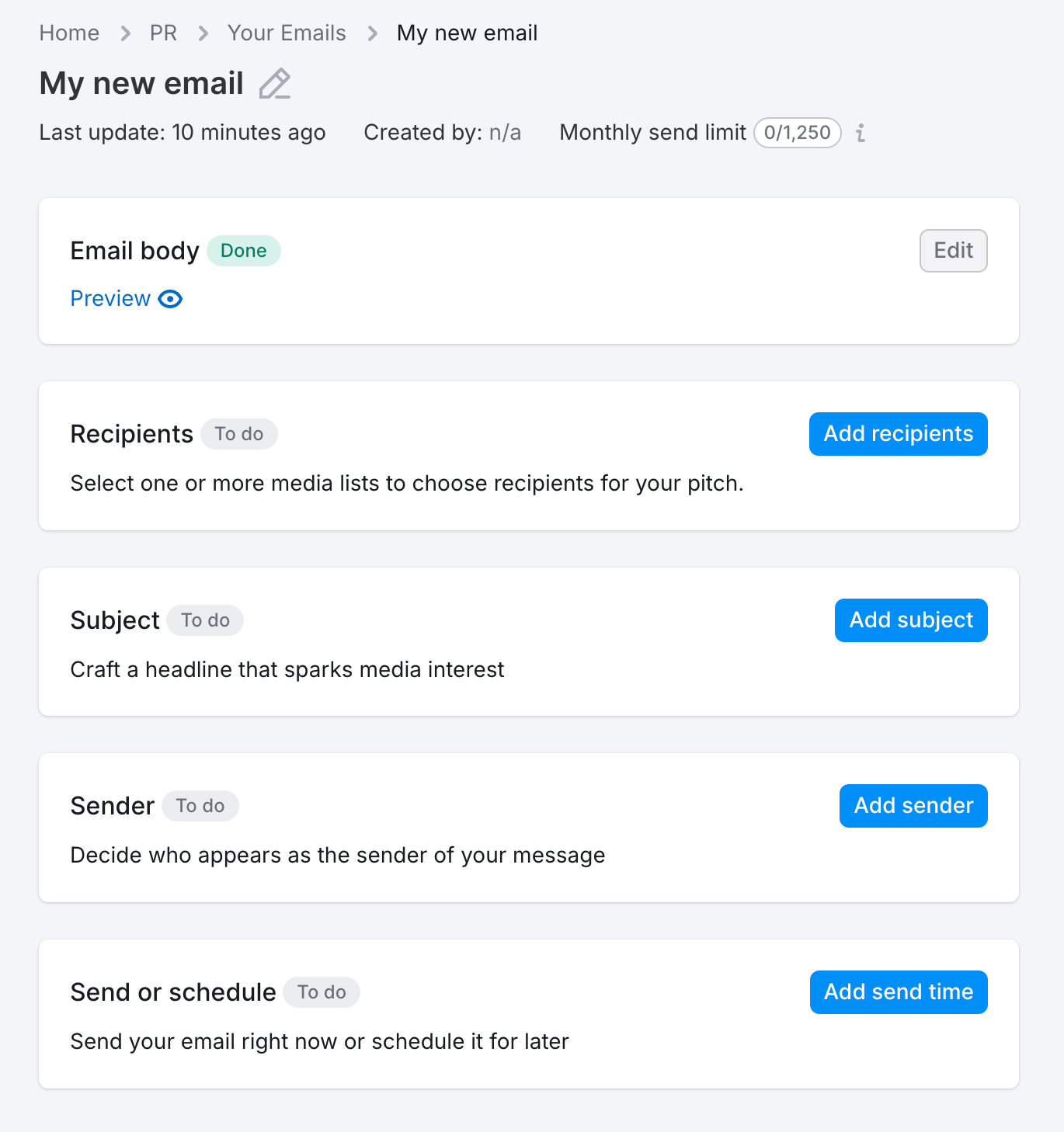Click the Add send time button
This screenshot has height=1132, width=1064.
[898, 991]
